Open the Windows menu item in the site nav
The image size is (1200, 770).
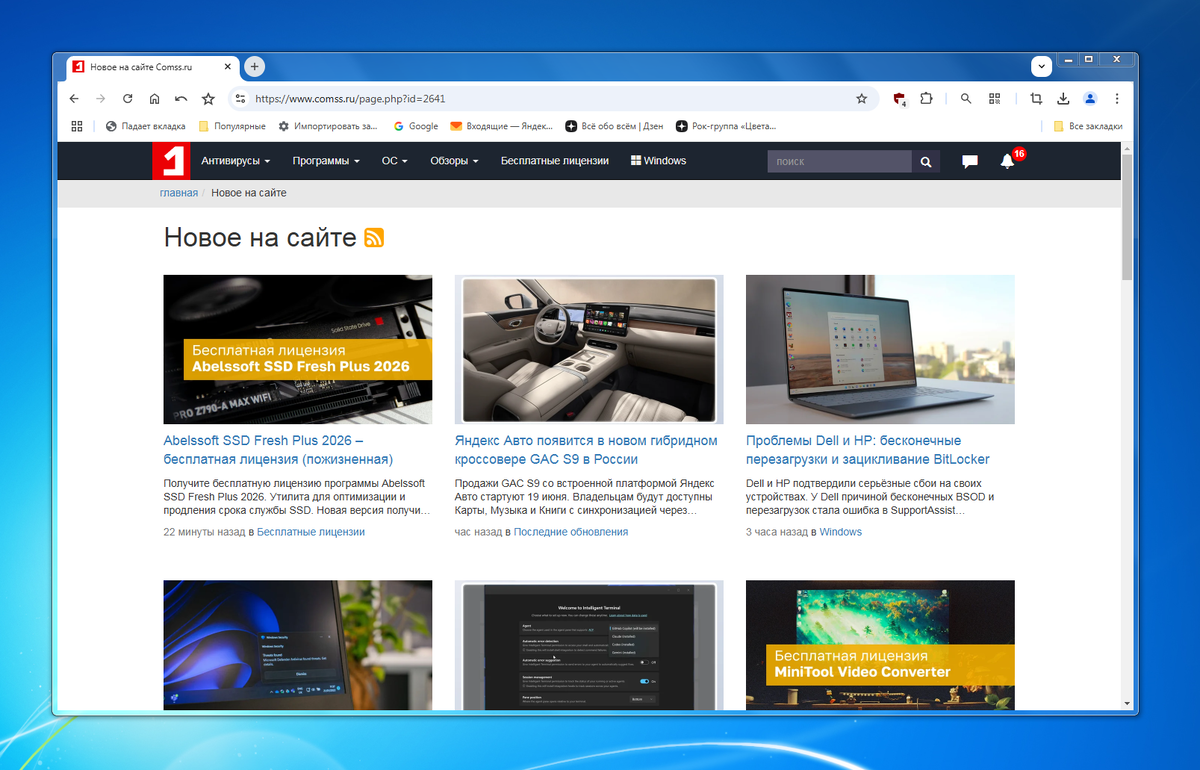point(658,161)
